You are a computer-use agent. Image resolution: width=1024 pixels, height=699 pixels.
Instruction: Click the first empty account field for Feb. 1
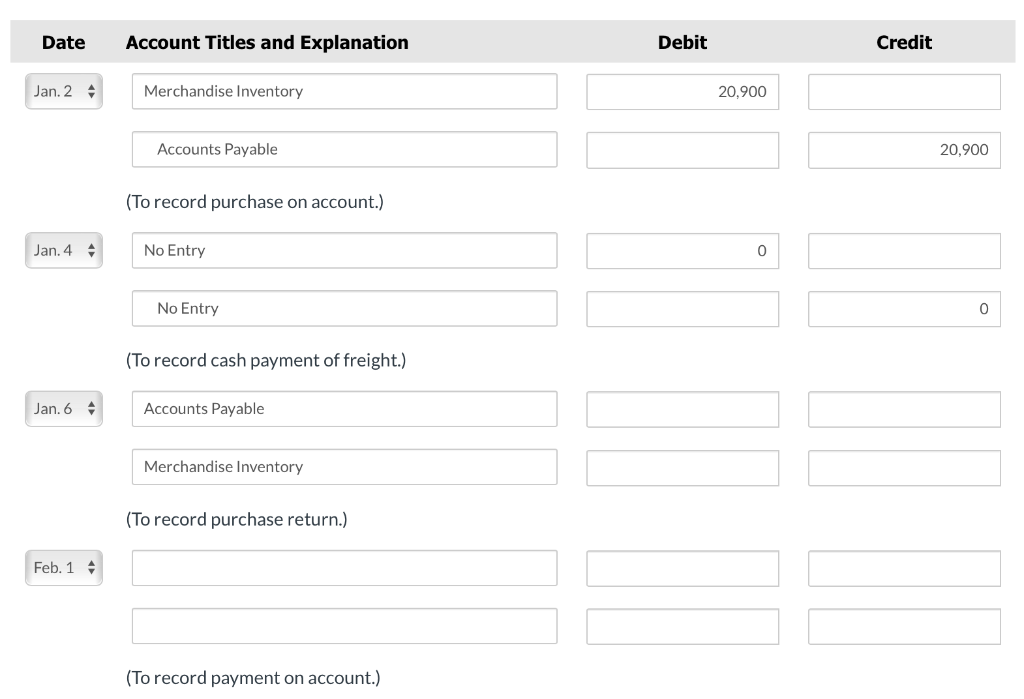coord(344,567)
